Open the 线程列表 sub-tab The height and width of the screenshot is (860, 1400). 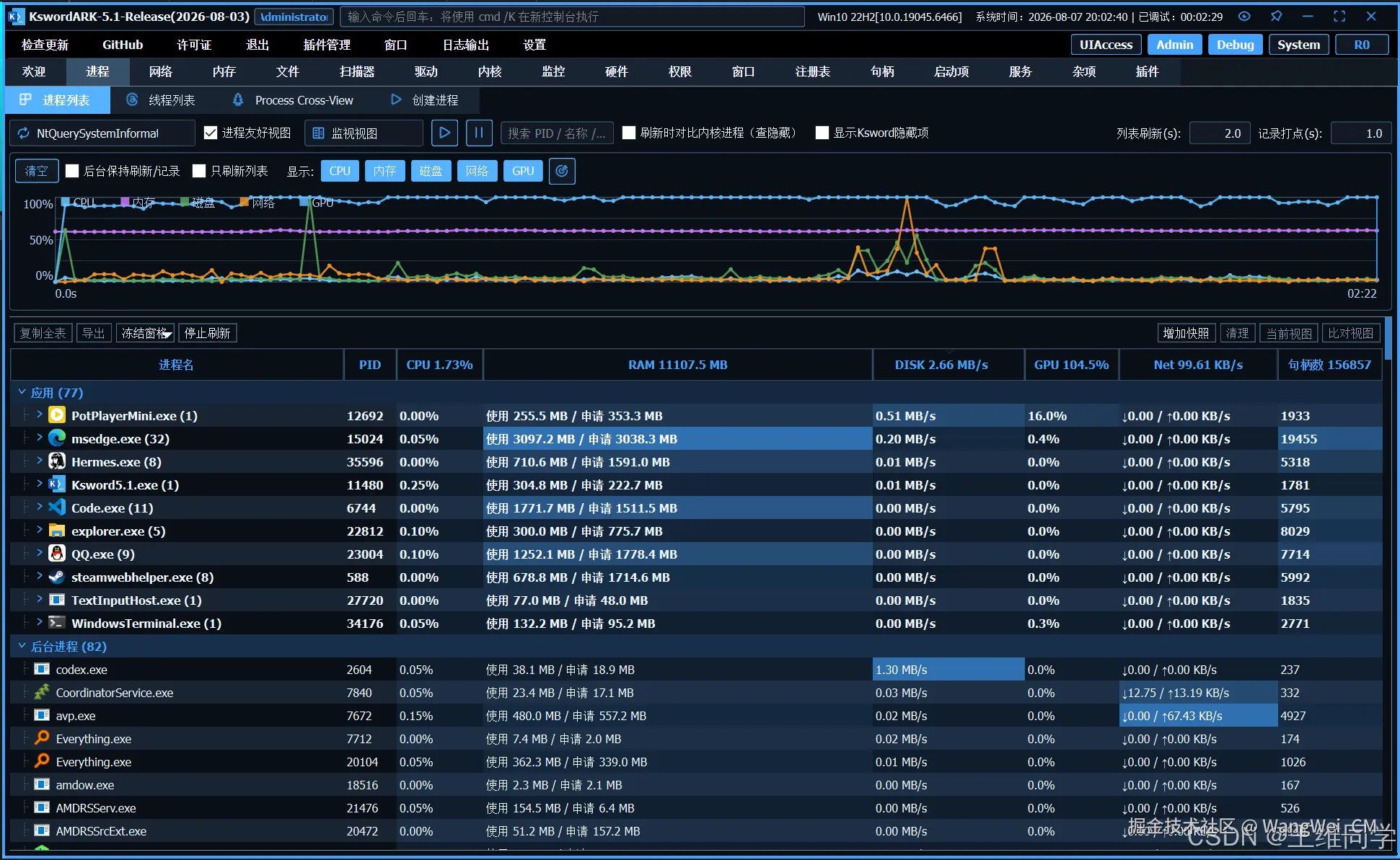161,100
